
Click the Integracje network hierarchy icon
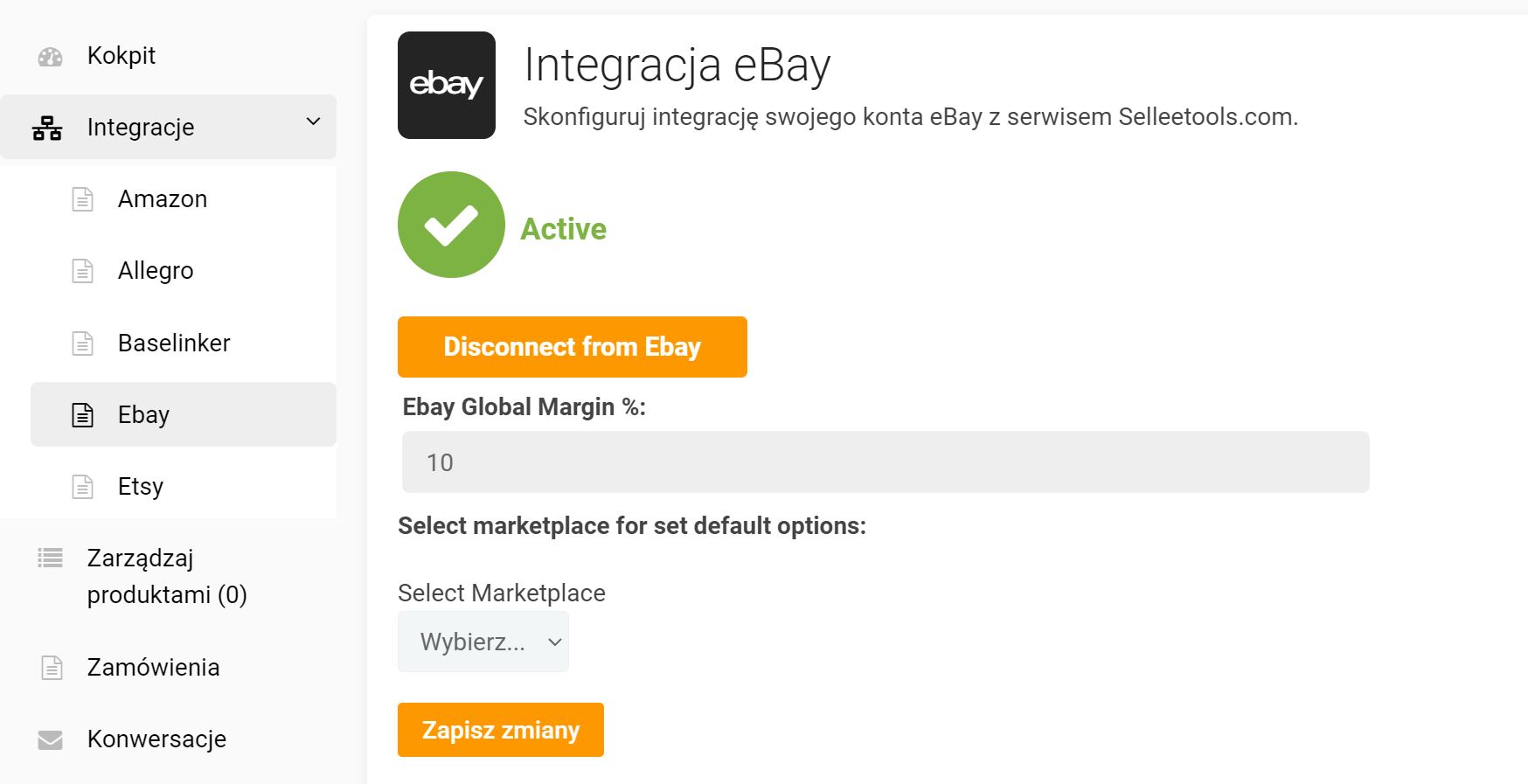tap(47, 128)
